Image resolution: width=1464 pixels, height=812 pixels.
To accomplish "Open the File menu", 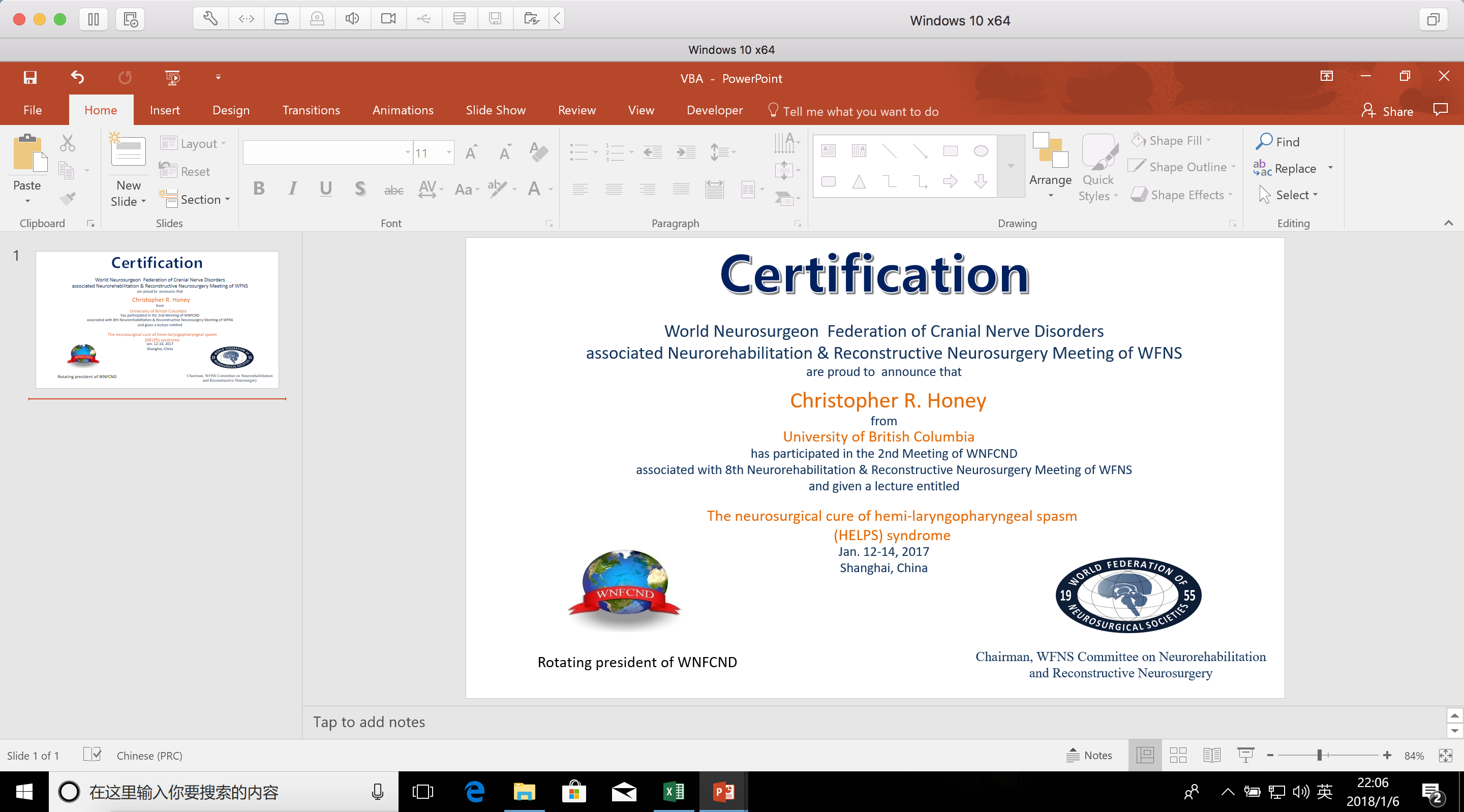I will 33,110.
